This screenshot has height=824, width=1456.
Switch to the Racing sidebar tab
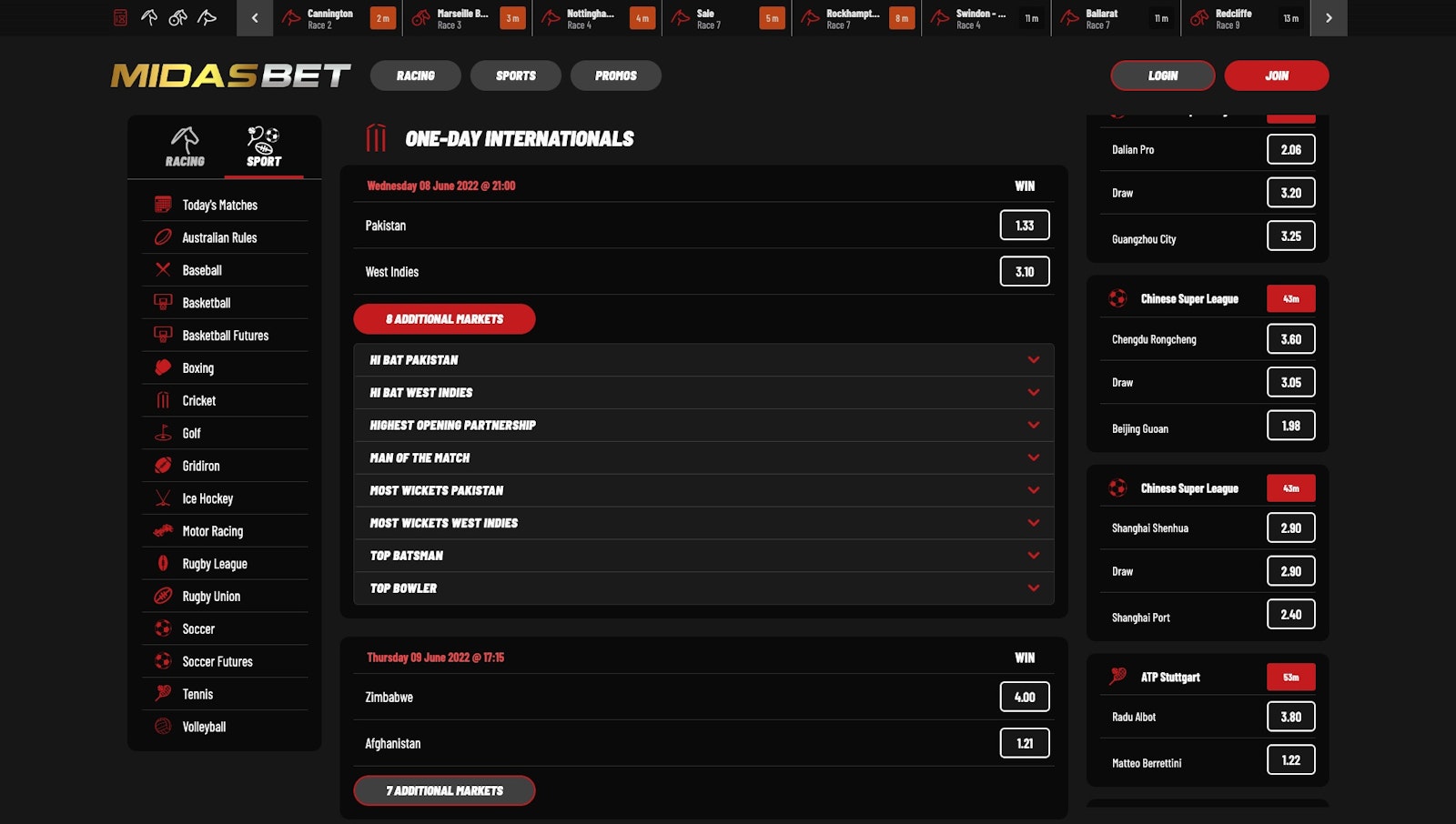pyautogui.click(x=185, y=147)
